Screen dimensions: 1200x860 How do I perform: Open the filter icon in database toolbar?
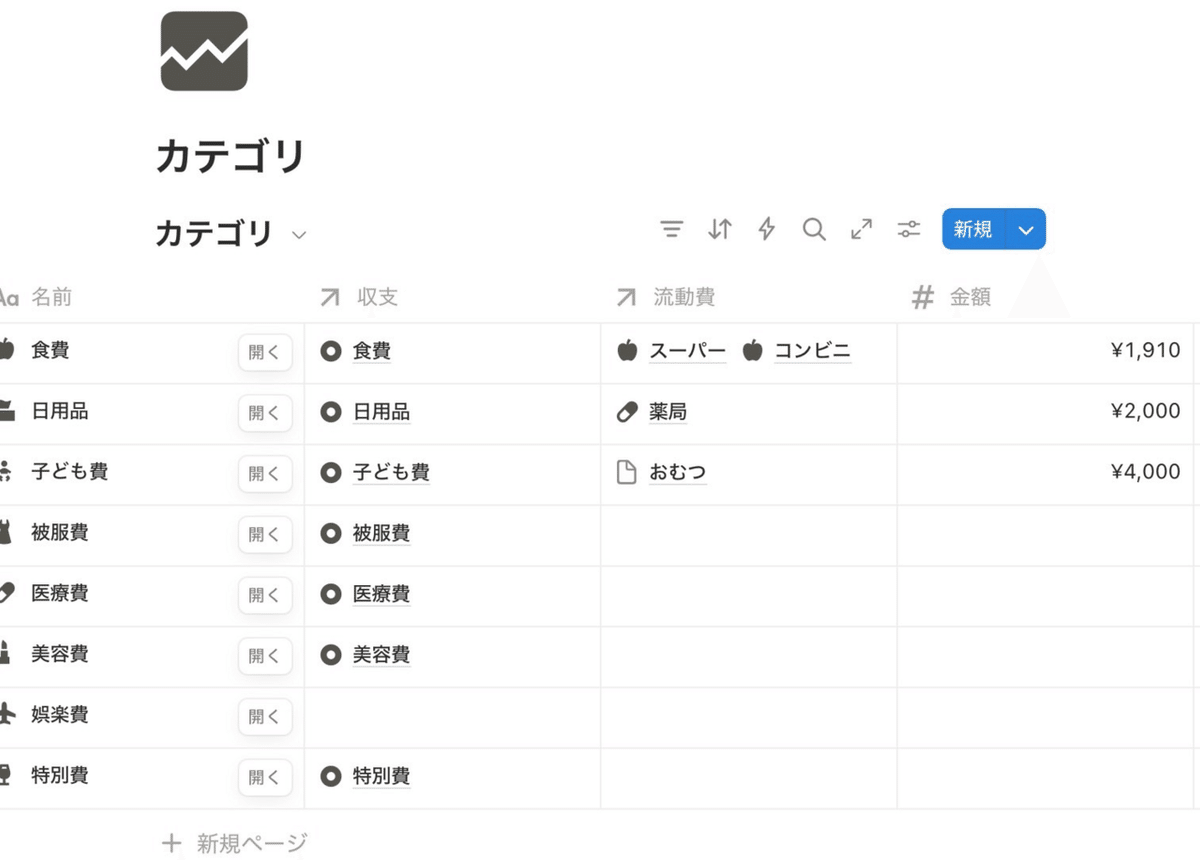672,230
